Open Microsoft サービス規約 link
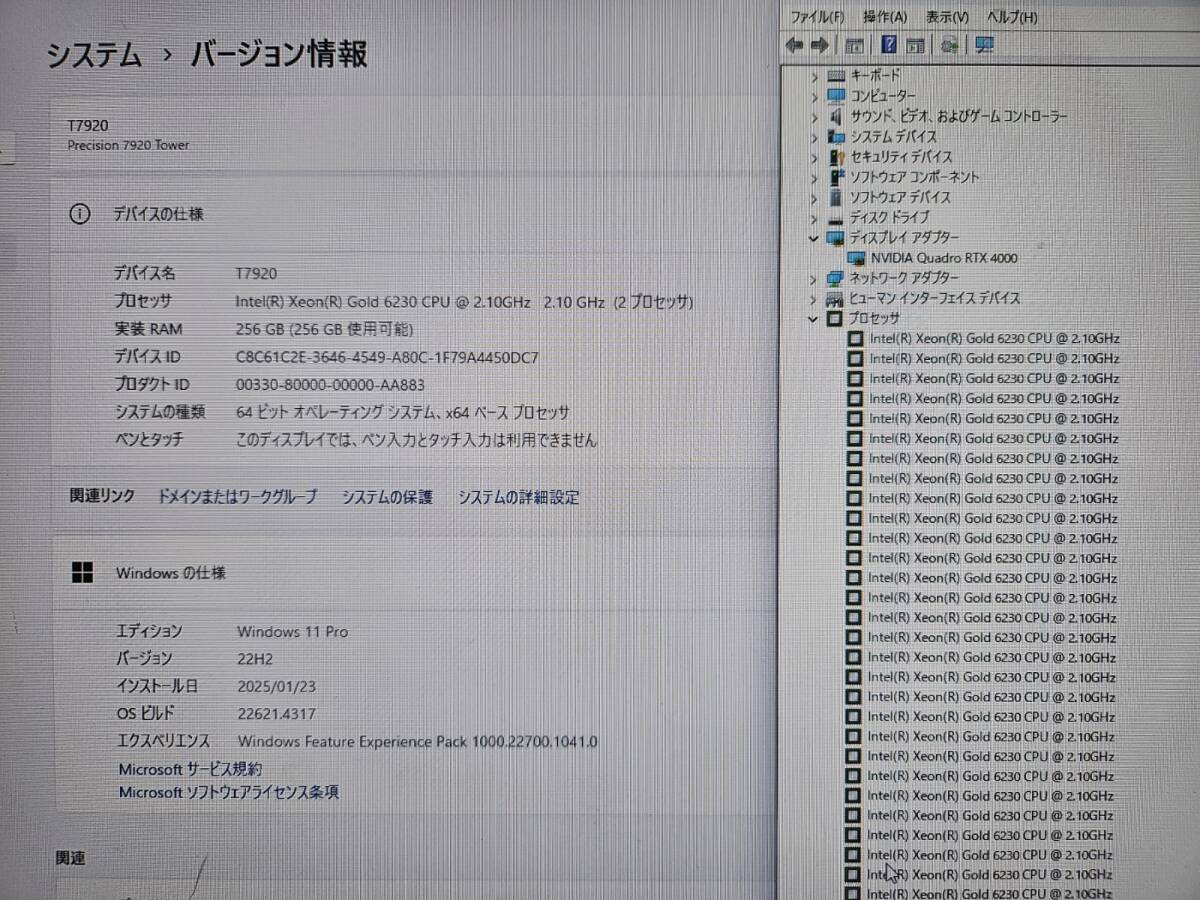This screenshot has height=900, width=1200. pos(190,769)
